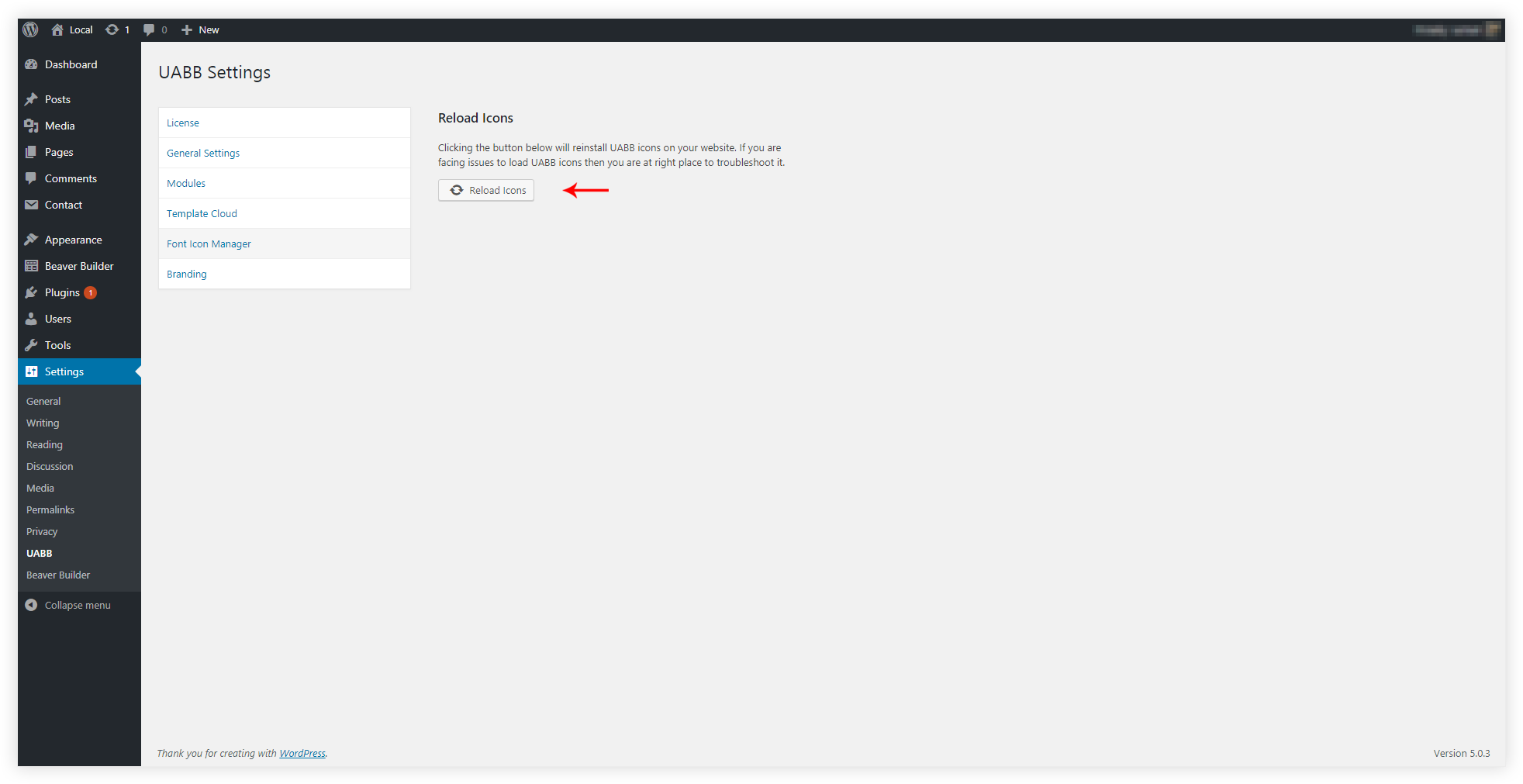Click the Dashboard gauge icon
Image resolution: width=1523 pixels, height=784 pixels.
(31, 64)
